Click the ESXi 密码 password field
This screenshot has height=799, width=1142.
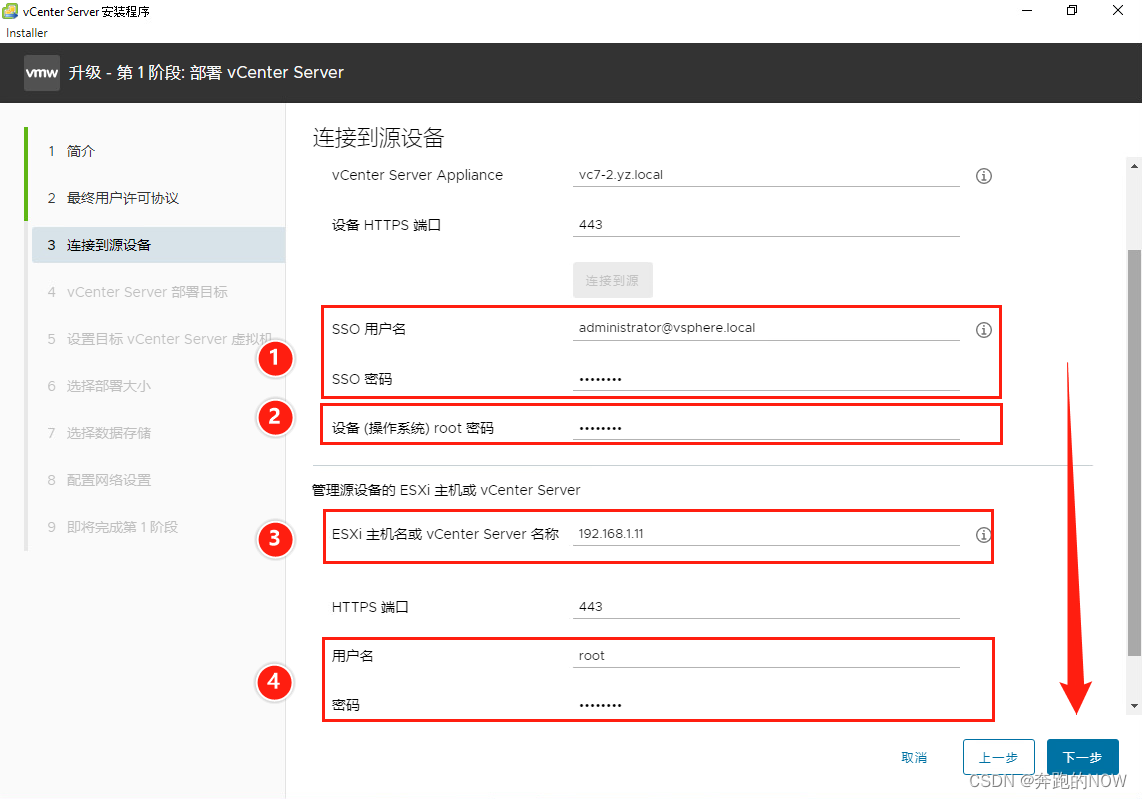click(x=766, y=704)
